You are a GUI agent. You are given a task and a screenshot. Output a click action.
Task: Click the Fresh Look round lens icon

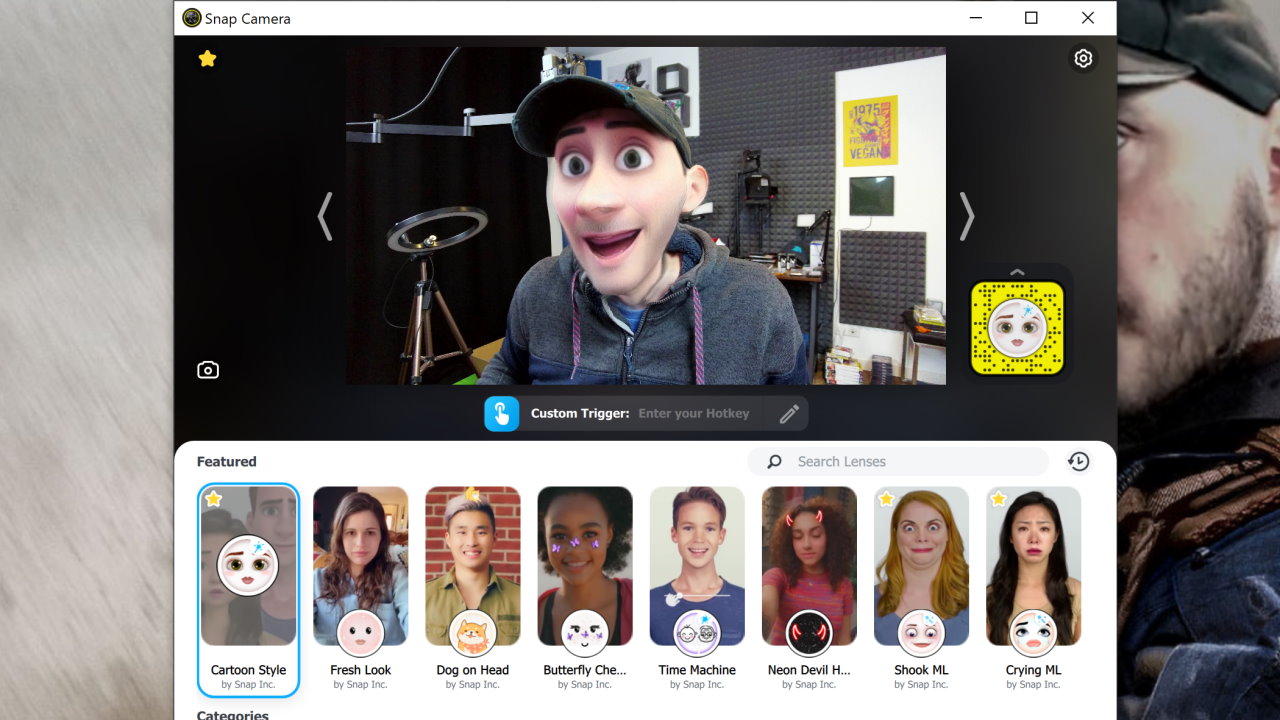361,633
